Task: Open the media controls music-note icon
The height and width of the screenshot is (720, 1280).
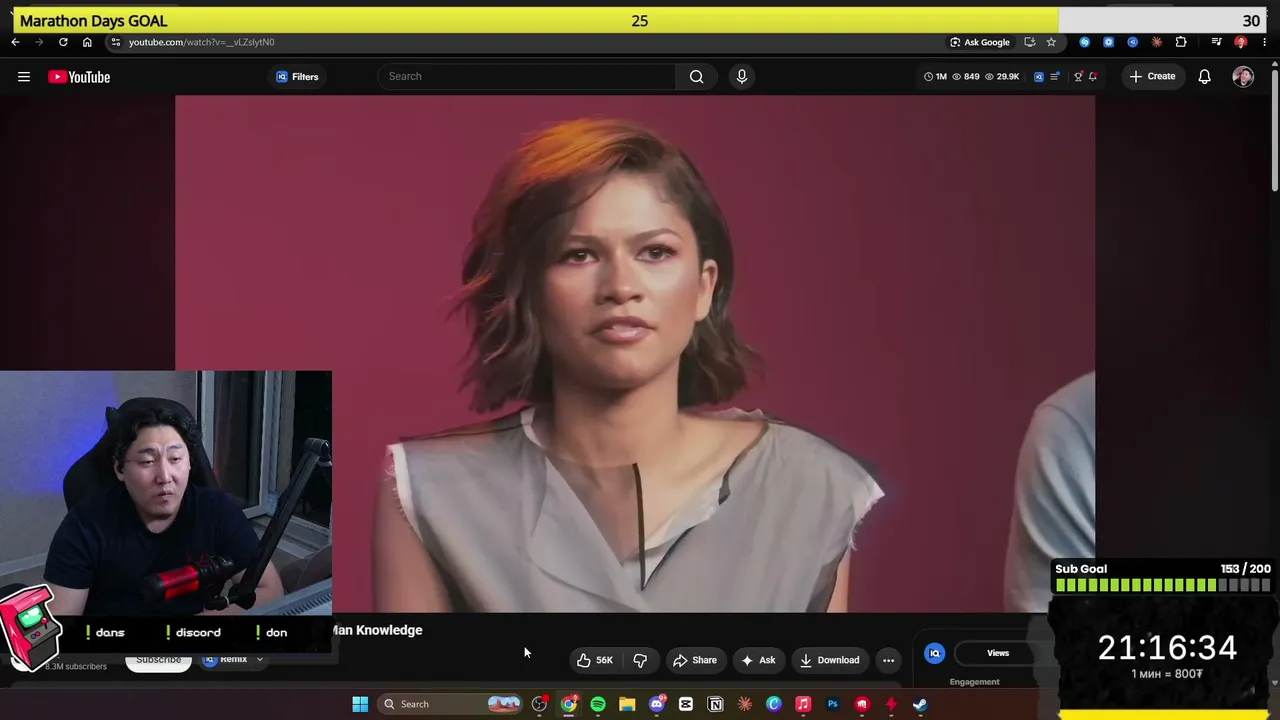Action: coord(1216,42)
